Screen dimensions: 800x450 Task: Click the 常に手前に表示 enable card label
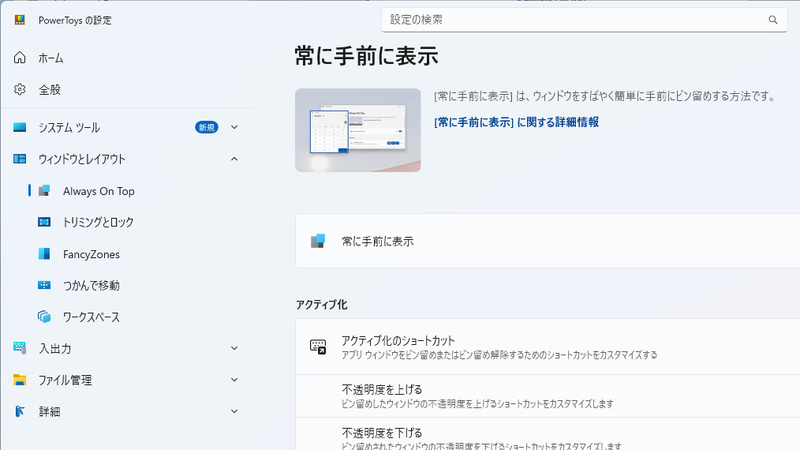point(378,241)
